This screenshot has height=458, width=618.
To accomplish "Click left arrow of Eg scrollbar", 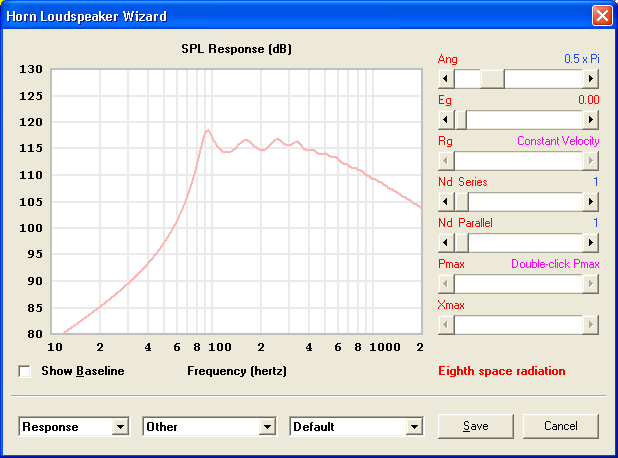I will point(446,120).
